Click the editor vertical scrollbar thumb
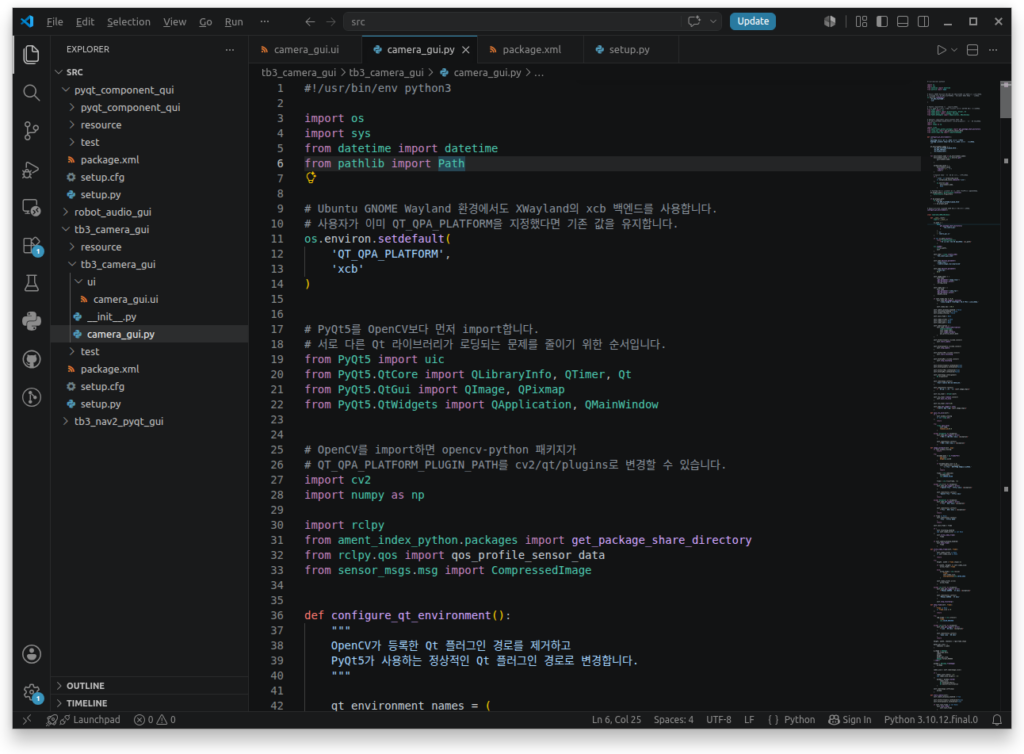Screen dimensions: 1024x754 1005,99
